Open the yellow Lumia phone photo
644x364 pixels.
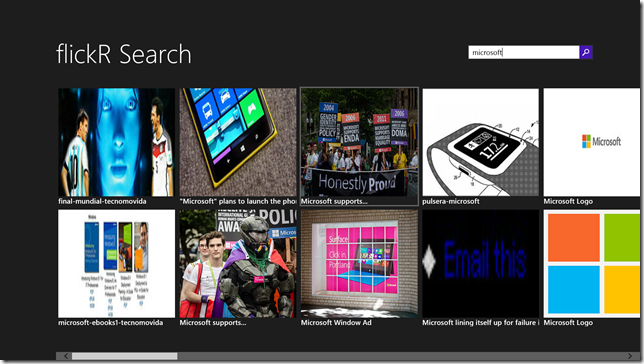238,142
